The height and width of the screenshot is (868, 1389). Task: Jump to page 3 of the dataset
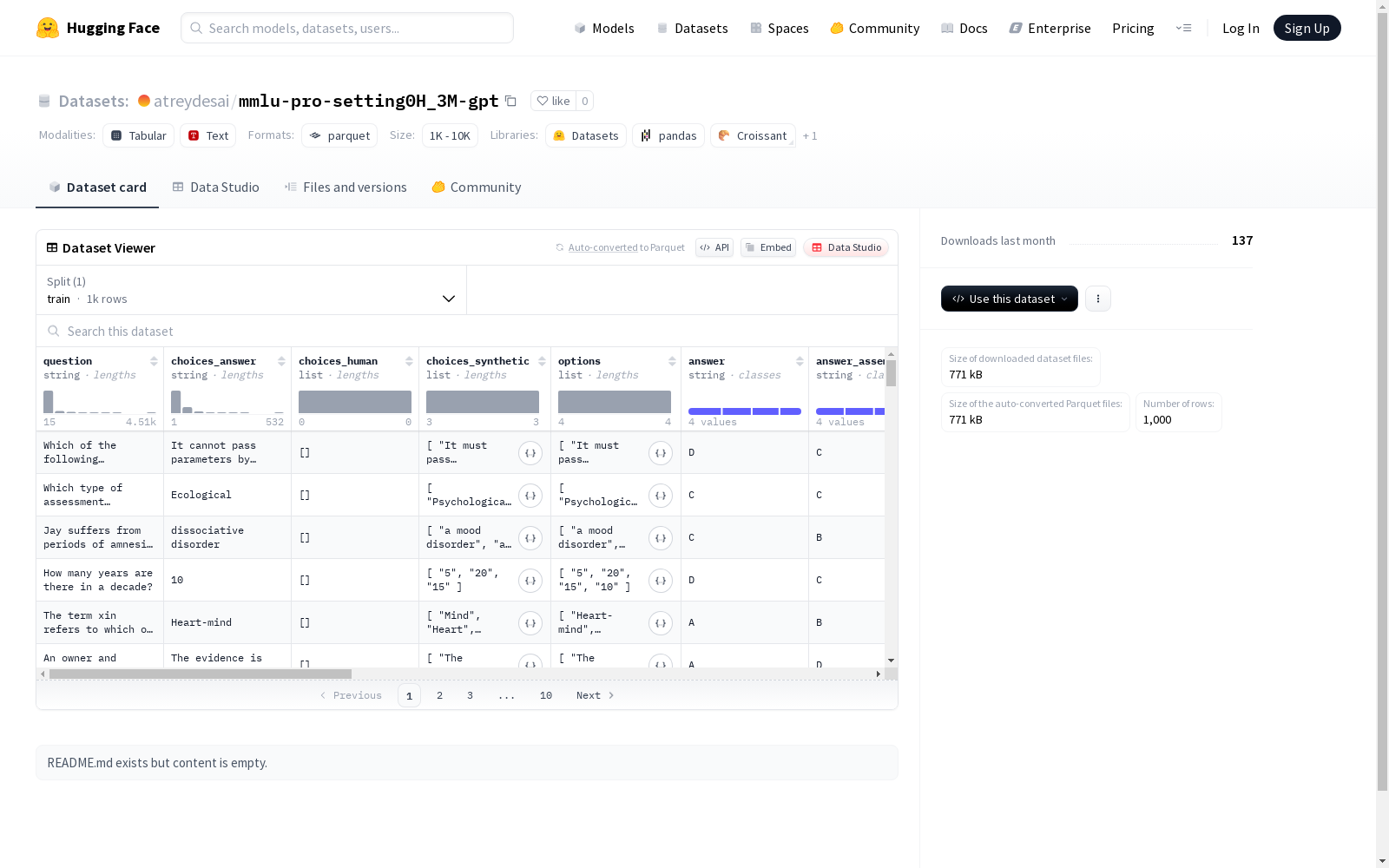point(471,695)
